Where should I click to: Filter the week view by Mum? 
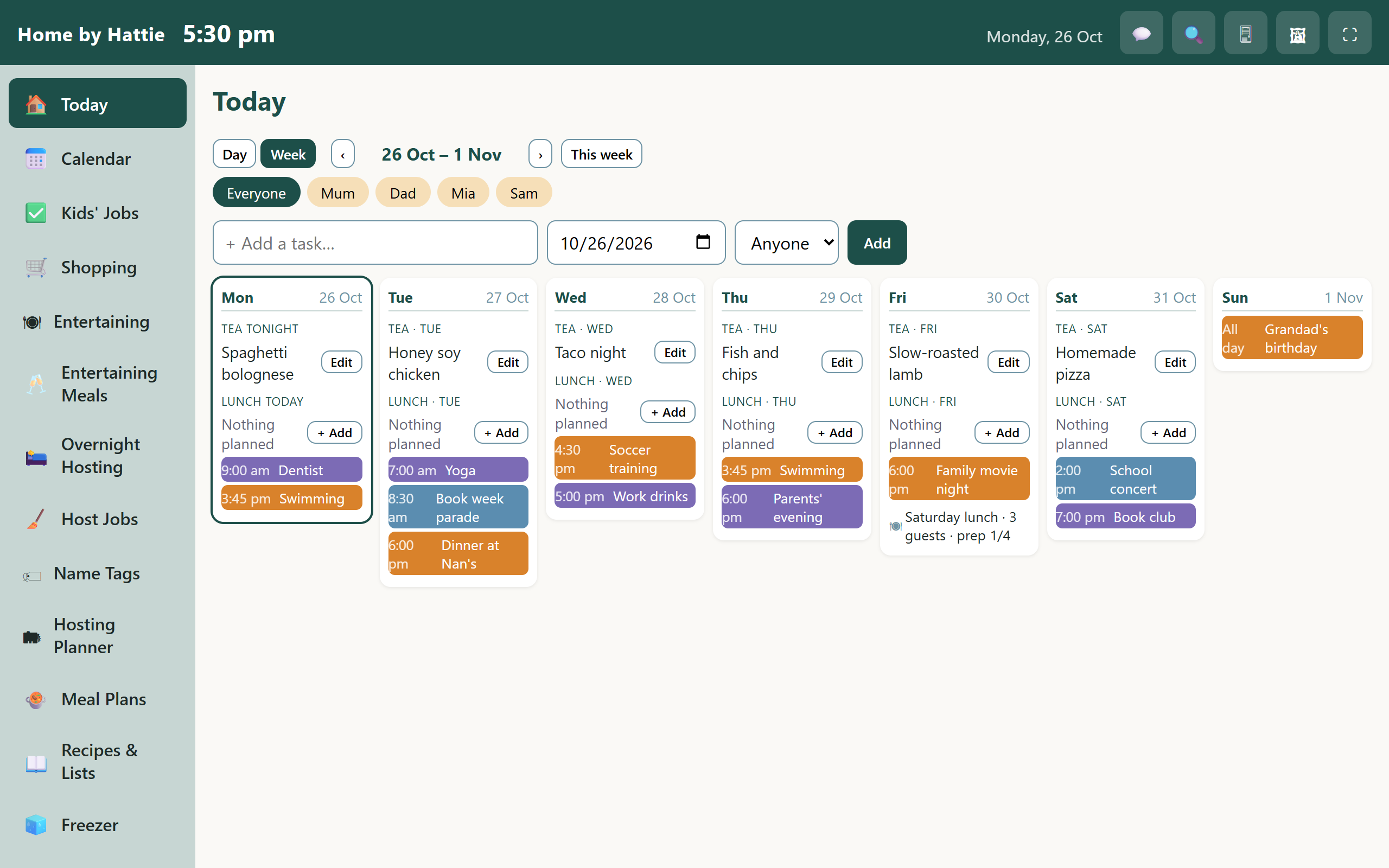pyautogui.click(x=337, y=193)
